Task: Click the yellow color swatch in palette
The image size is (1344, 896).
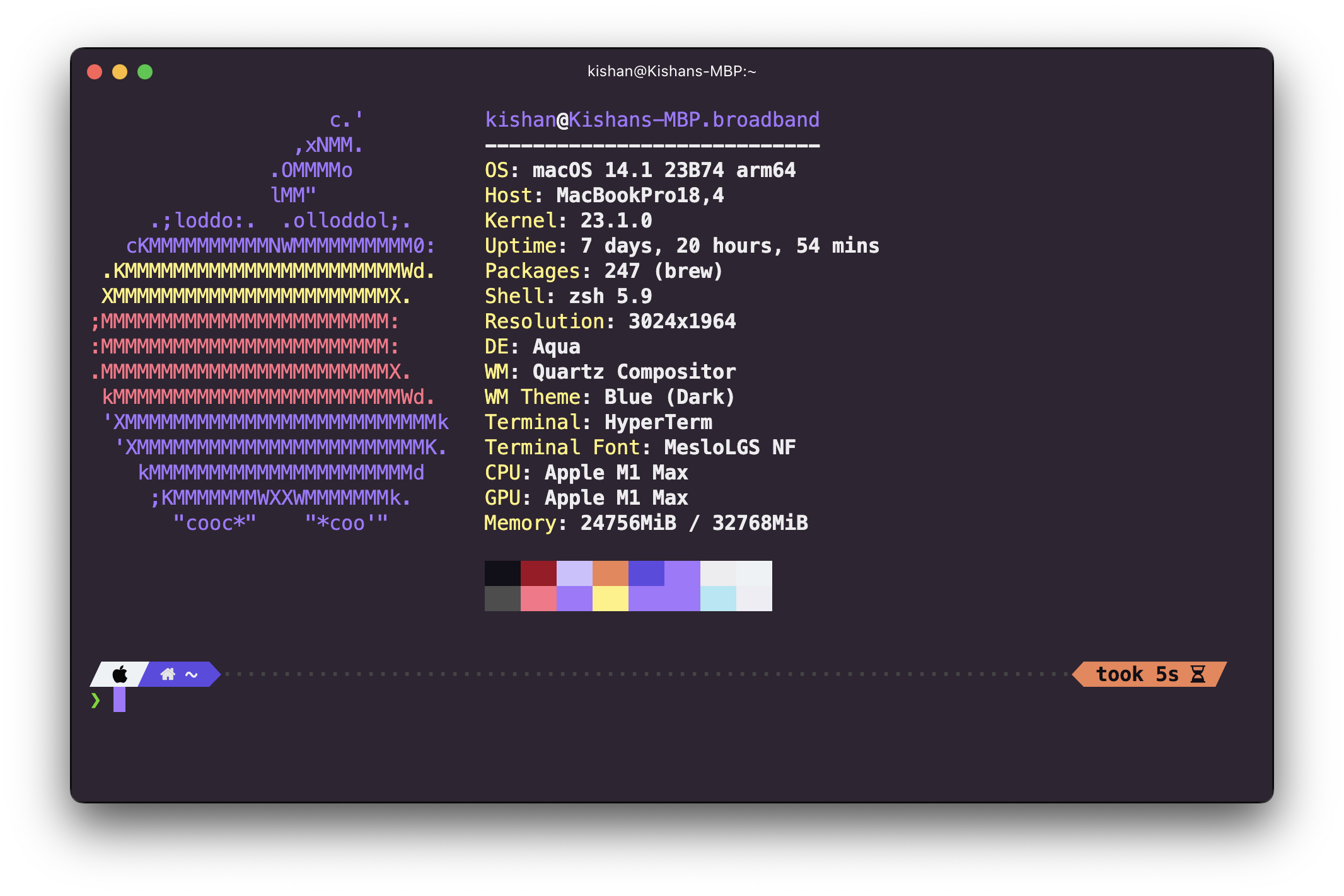Action: [610, 599]
